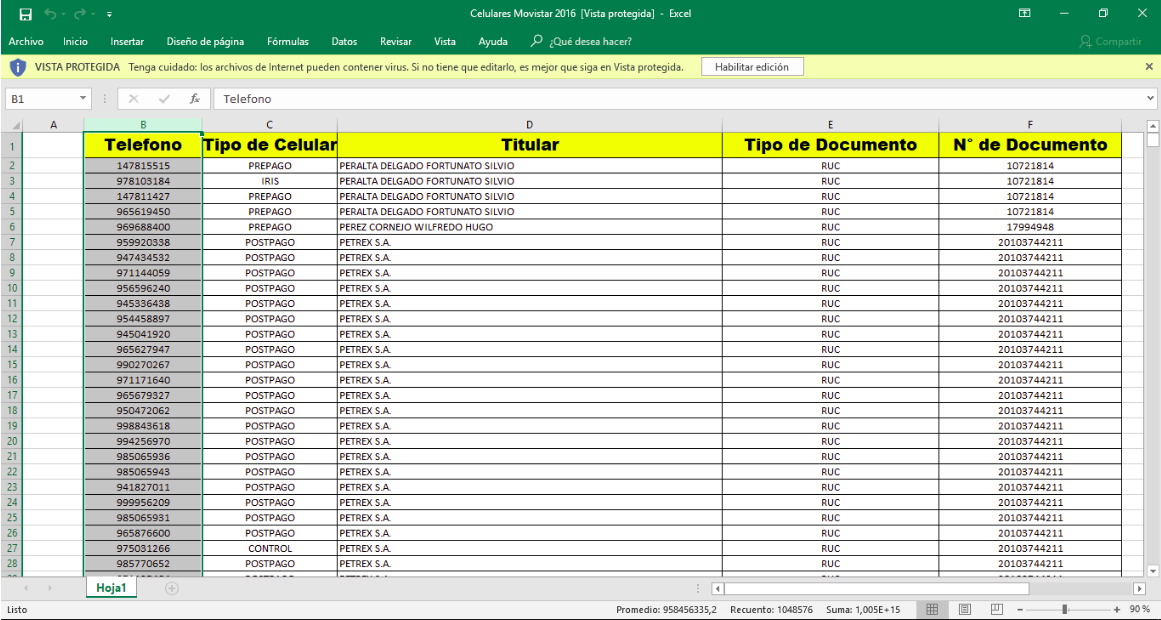The width and height of the screenshot is (1161, 620).
Task: Click previous sheet navigation arrow
Action: pos(26,588)
